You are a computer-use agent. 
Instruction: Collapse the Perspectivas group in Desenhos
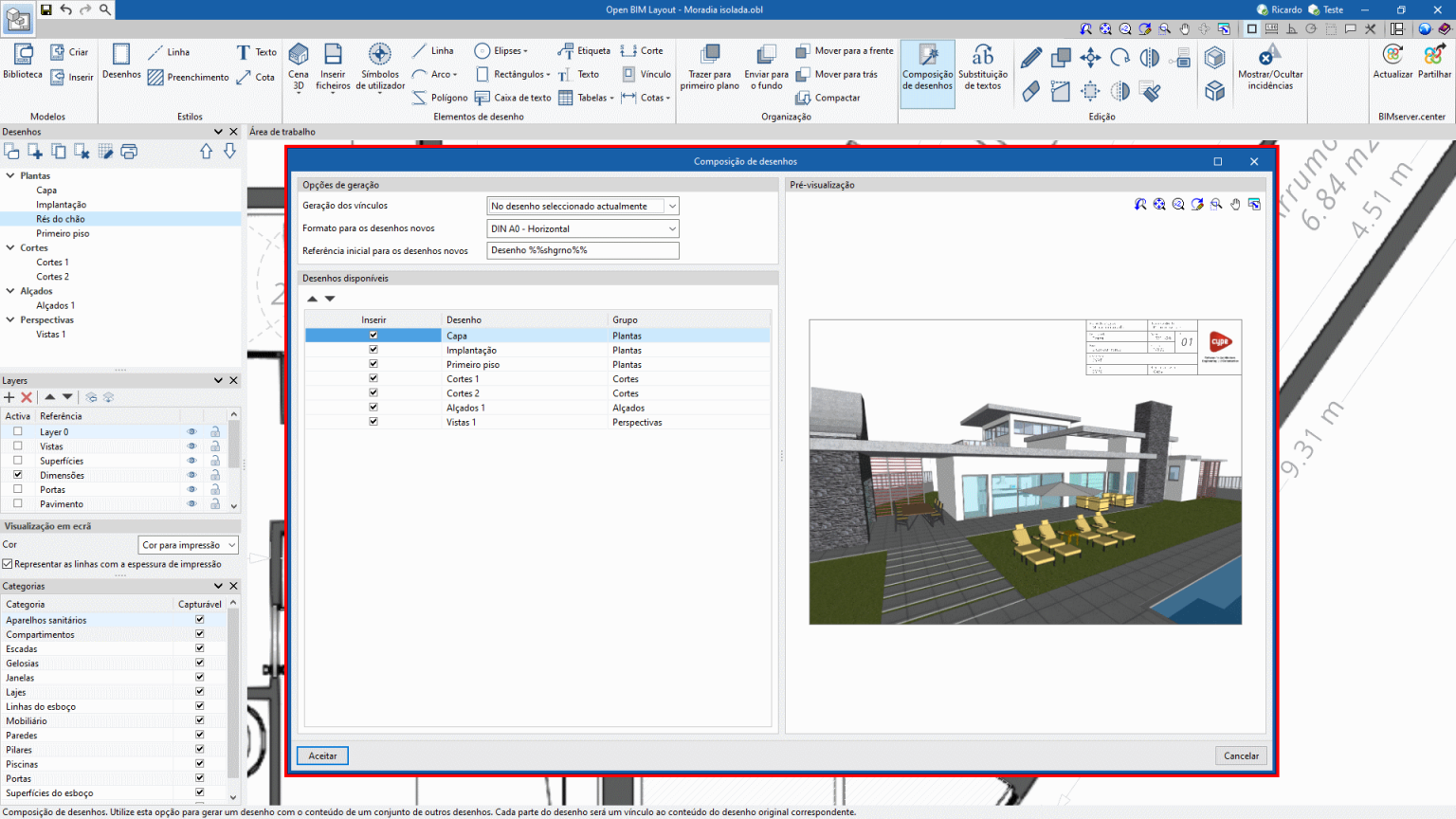pos(9,319)
